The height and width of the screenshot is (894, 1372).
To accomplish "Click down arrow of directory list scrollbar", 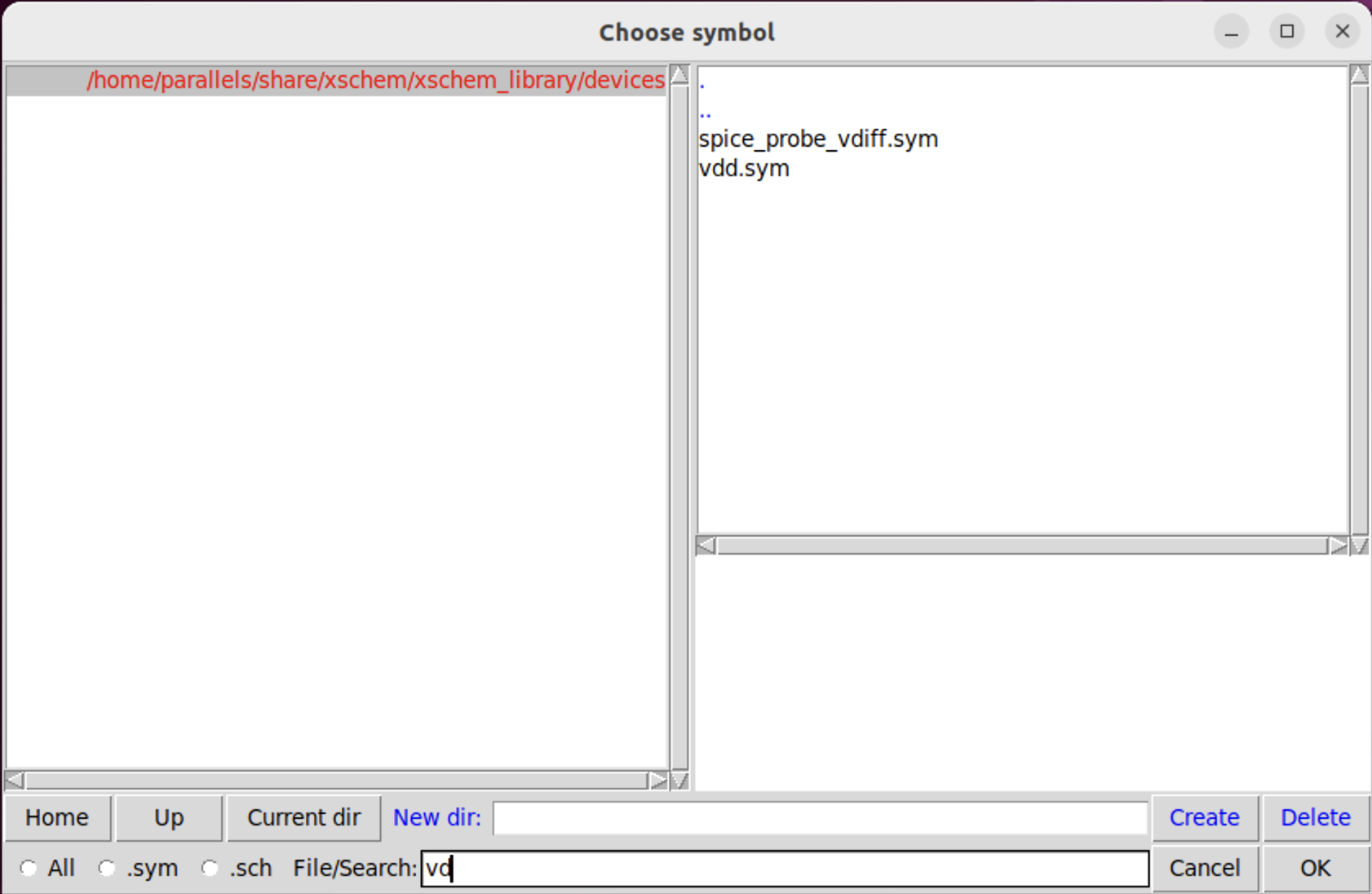I will [679, 781].
